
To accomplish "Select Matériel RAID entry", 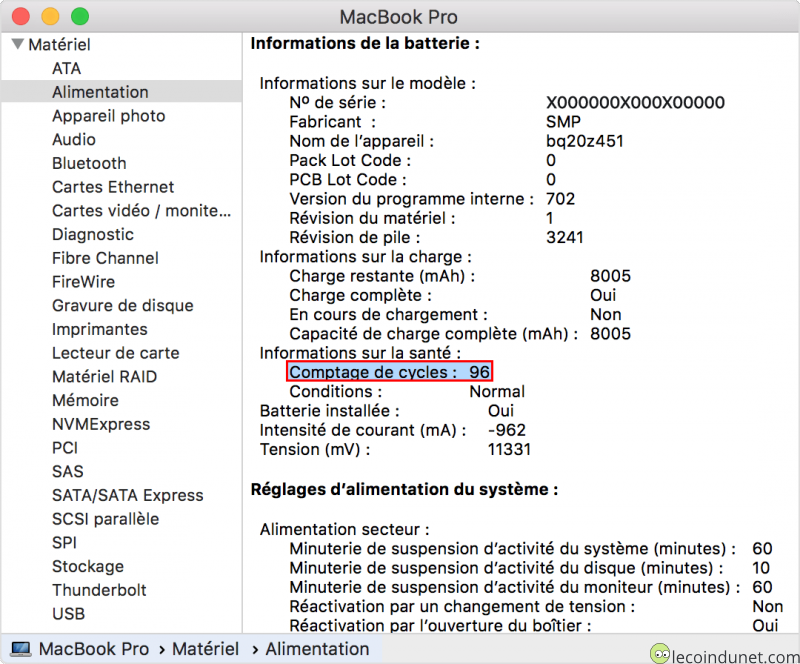I will point(105,377).
